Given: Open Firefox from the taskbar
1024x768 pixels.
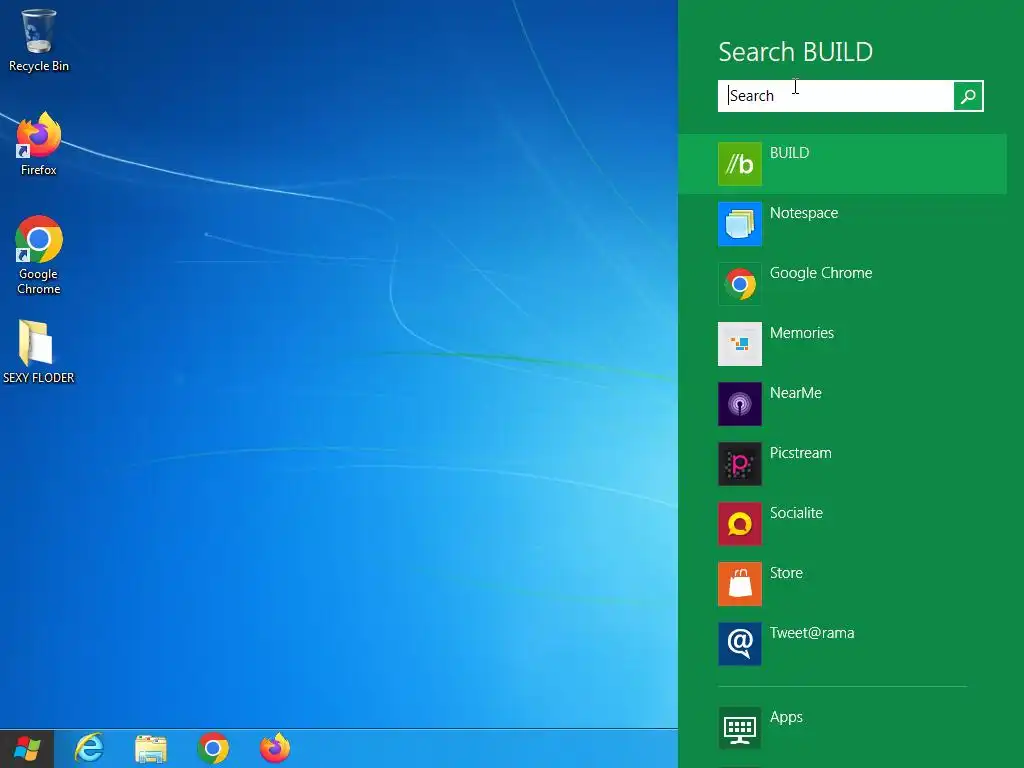Looking at the screenshot, I should pos(275,748).
